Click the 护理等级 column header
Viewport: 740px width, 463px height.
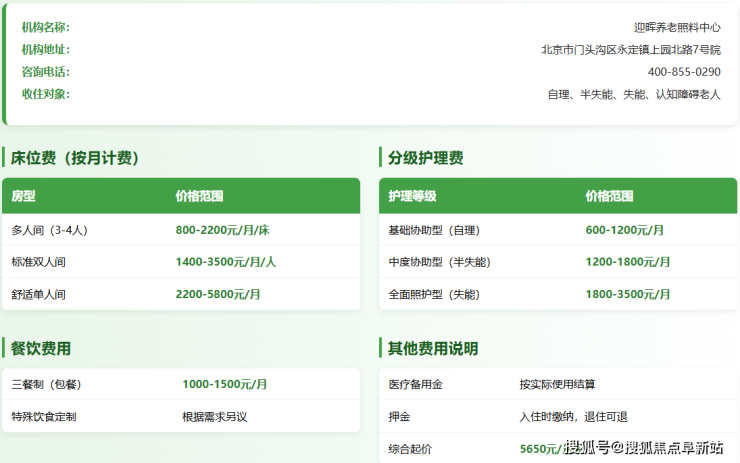point(412,196)
